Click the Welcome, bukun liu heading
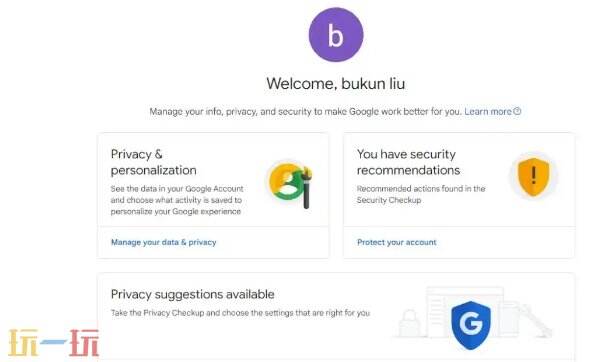The width and height of the screenshot is (600, 362). coord(336,83)
